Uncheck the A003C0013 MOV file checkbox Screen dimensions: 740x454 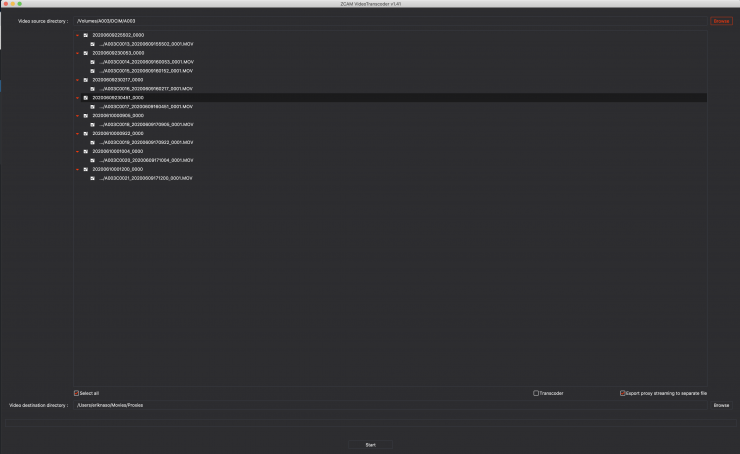tap(93, 44)
